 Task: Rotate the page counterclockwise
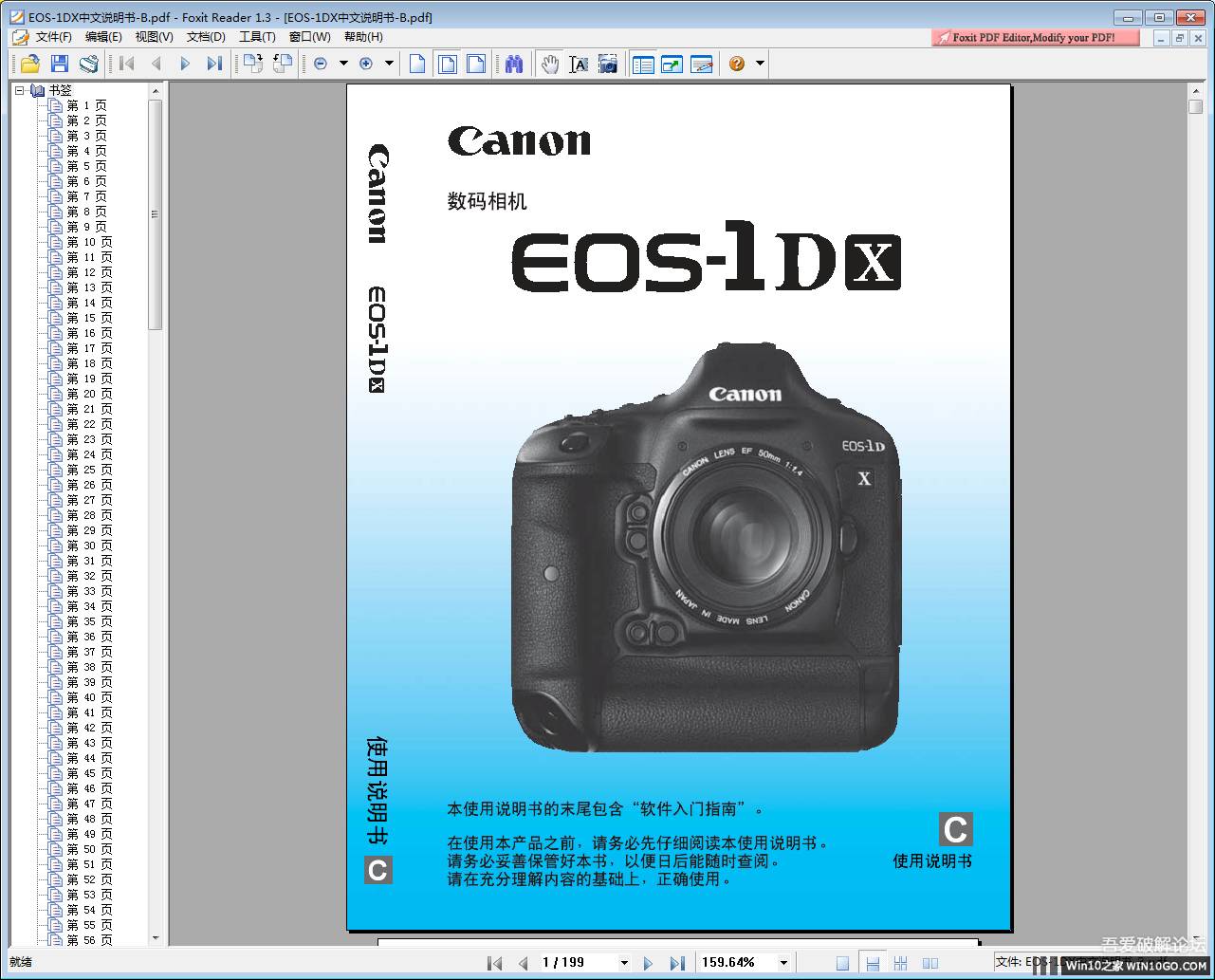tap(282, 64)
